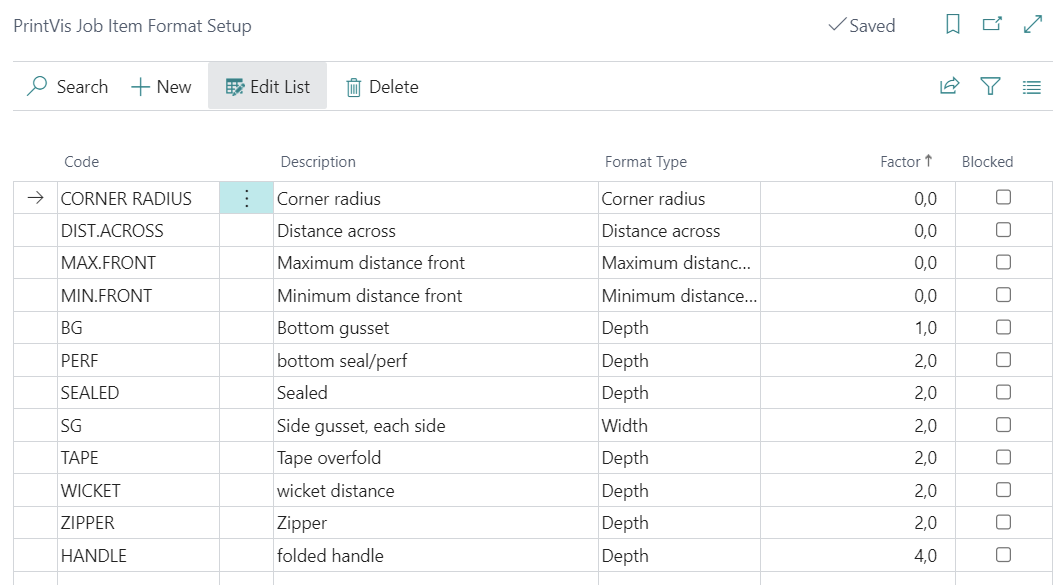Select the WICKET code cell
The width and height of the screenshot is (1053, 585).
[x=138, y=490]
